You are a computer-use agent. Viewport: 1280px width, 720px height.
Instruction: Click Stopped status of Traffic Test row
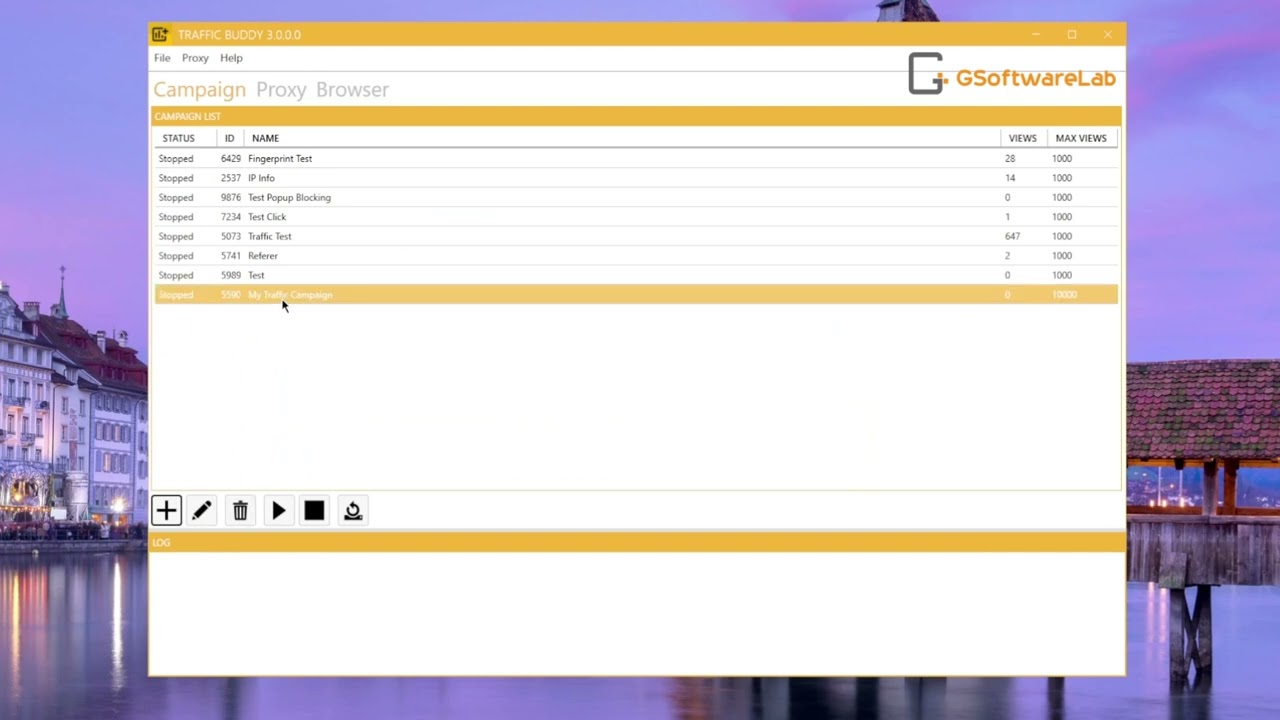[x=176, y=237]
